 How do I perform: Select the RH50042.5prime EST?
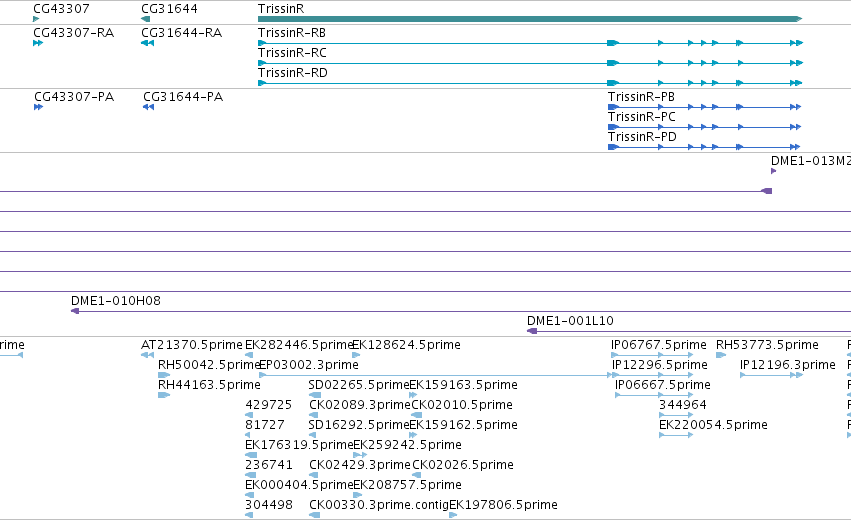209,365
